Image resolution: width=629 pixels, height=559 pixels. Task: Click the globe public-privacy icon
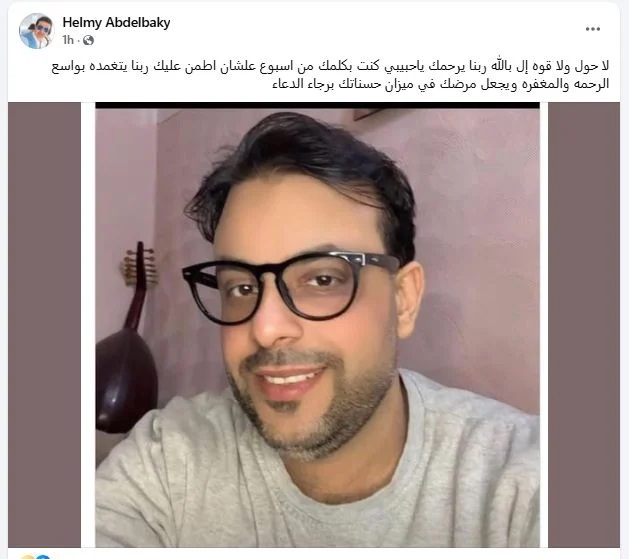tap(88, 40)
